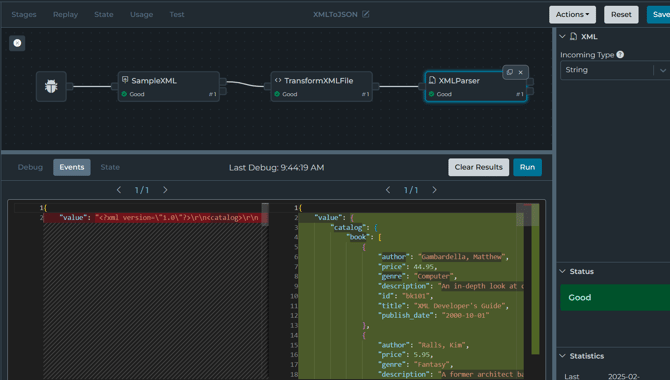Open the Incoming Type String dropdown
The height and width of the screenshot is (380, 670).
coord(615,70)
